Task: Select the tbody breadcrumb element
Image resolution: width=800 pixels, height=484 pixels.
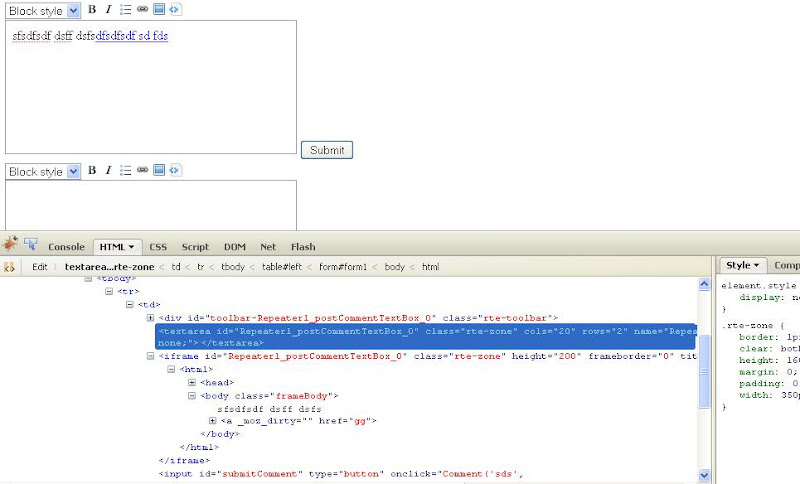Action: (233, 267)
